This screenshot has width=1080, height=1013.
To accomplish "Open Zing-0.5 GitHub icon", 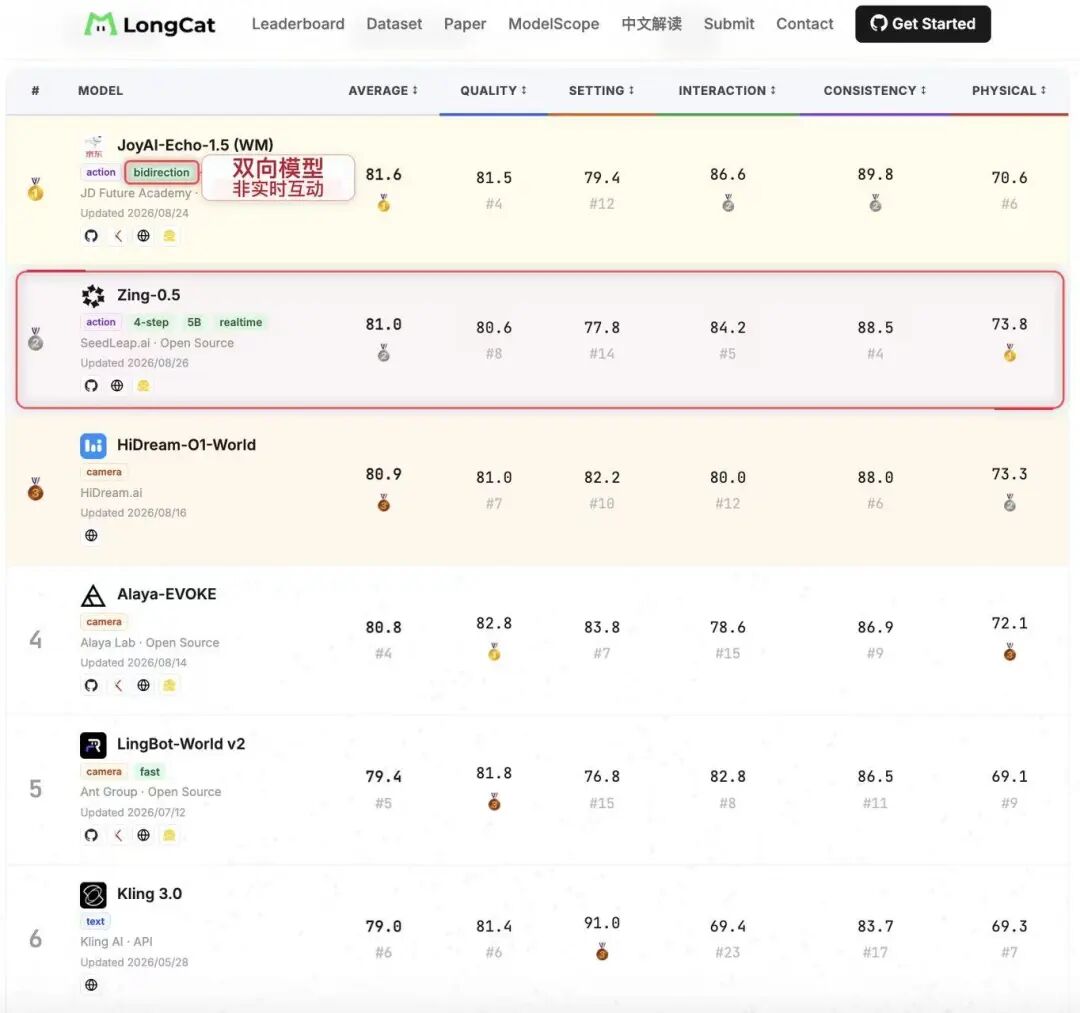I will click(91, 386).
